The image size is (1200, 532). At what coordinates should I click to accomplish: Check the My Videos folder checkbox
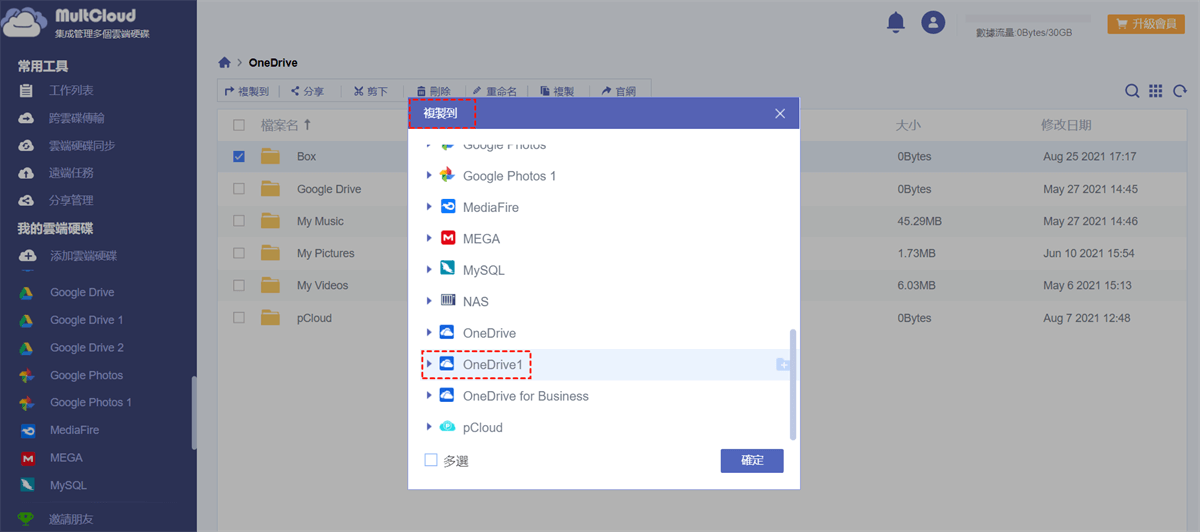238,285
